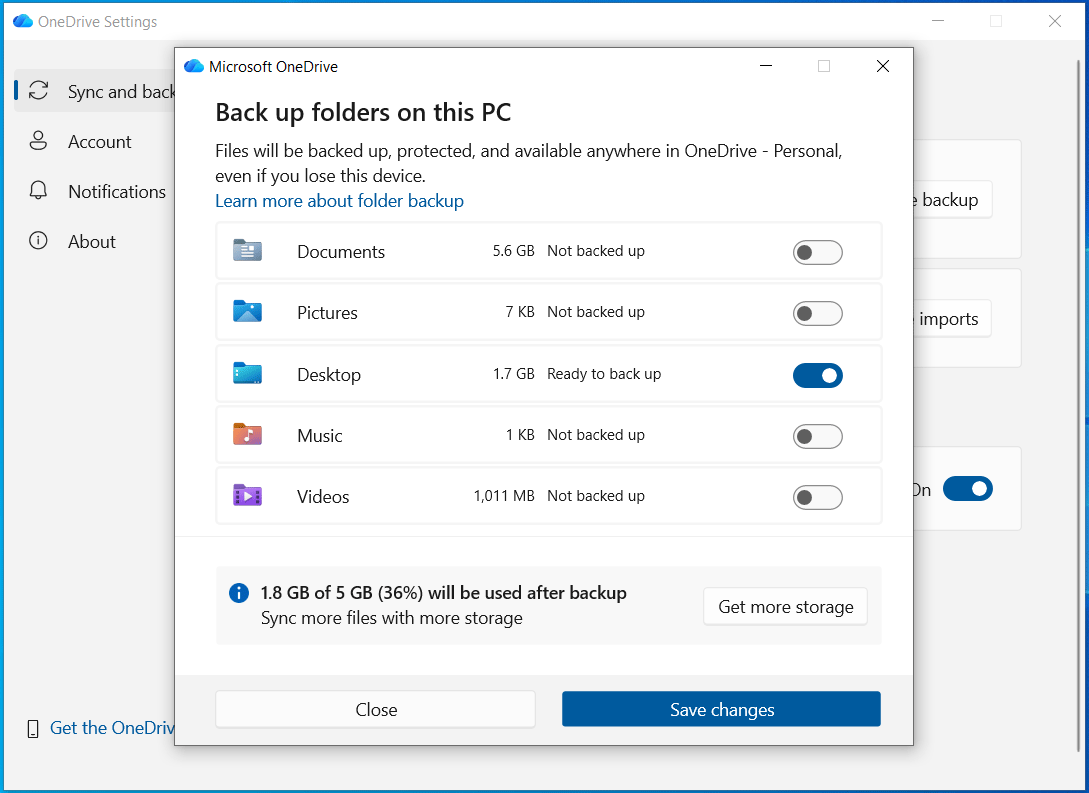Screen dimensions: 1089x793
Task: Click Not backed up status in the Pictures row
Action: pos(596,312)
